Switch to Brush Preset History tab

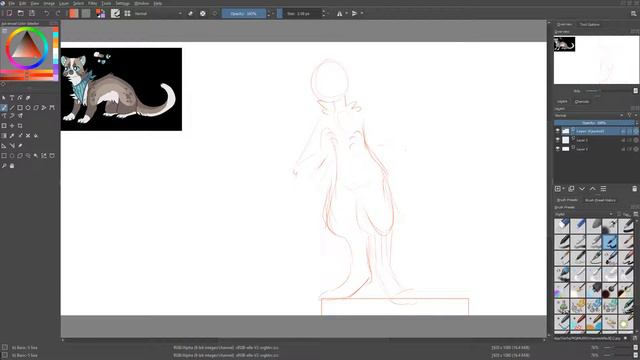coord(600,200)
